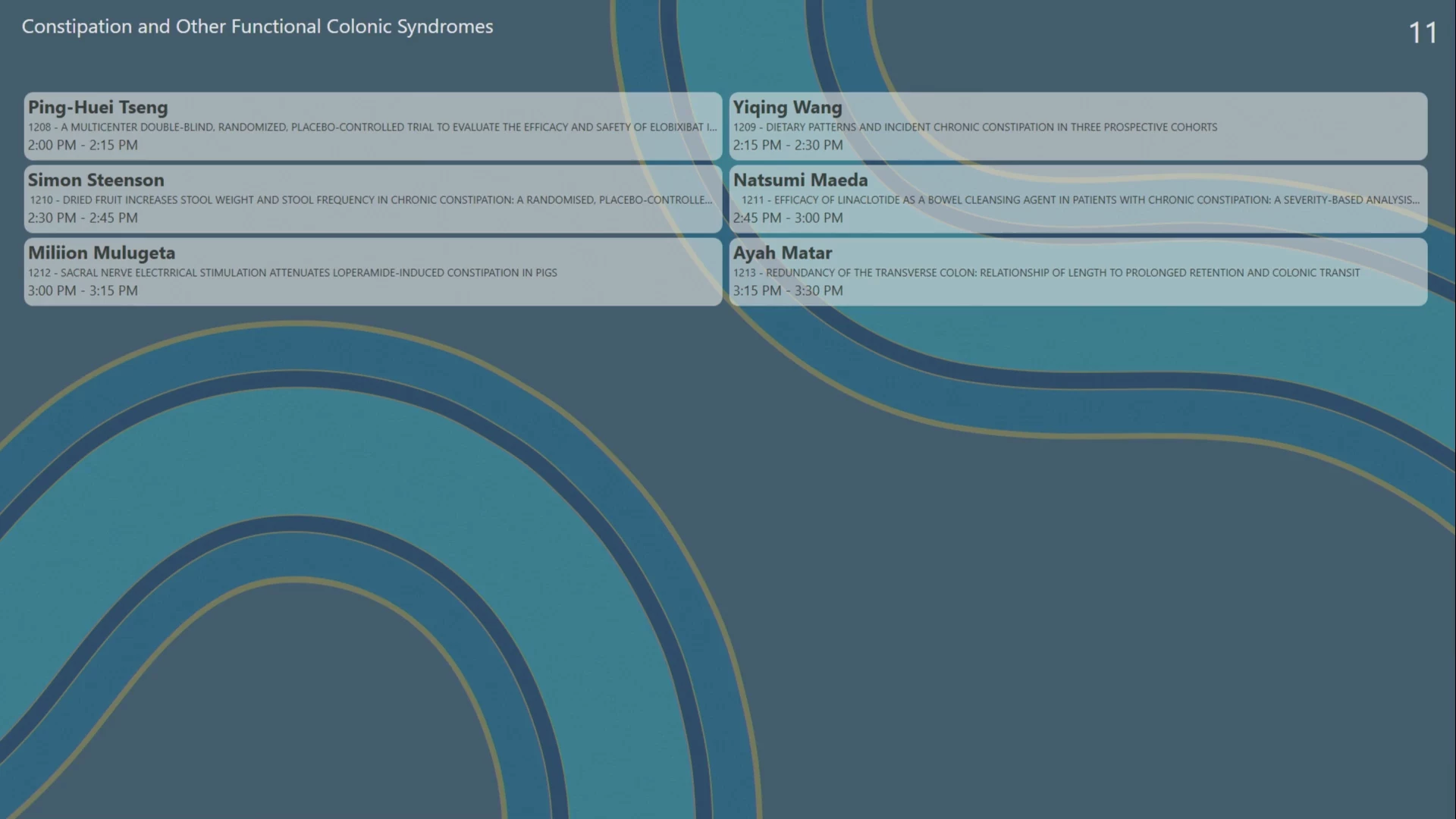Open Yiqing Wang presentation card
The width and height of the screenshot is (1456, 819).
pos(1078,126)
